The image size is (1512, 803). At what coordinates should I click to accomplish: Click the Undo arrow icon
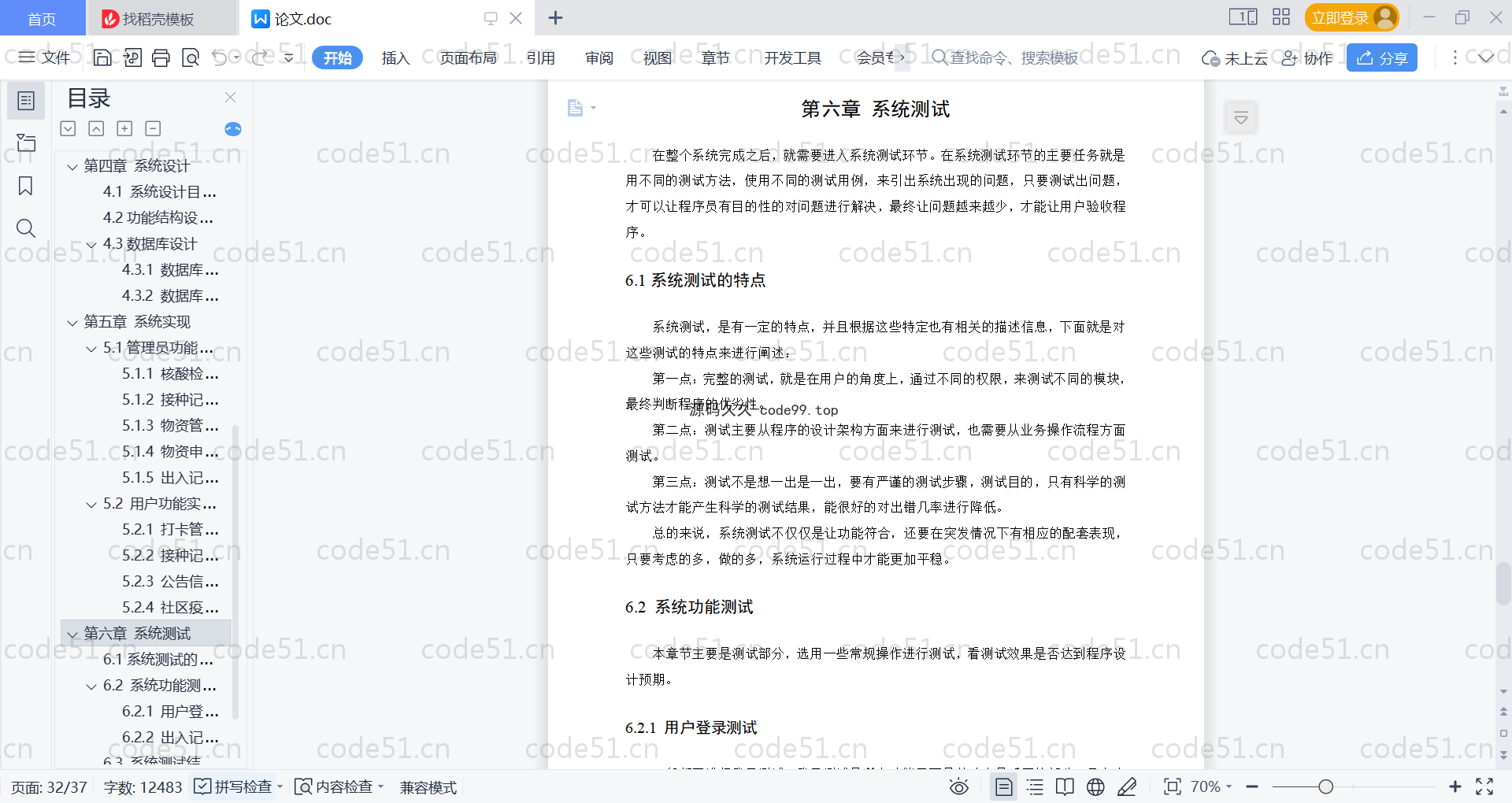pos(220,57)
